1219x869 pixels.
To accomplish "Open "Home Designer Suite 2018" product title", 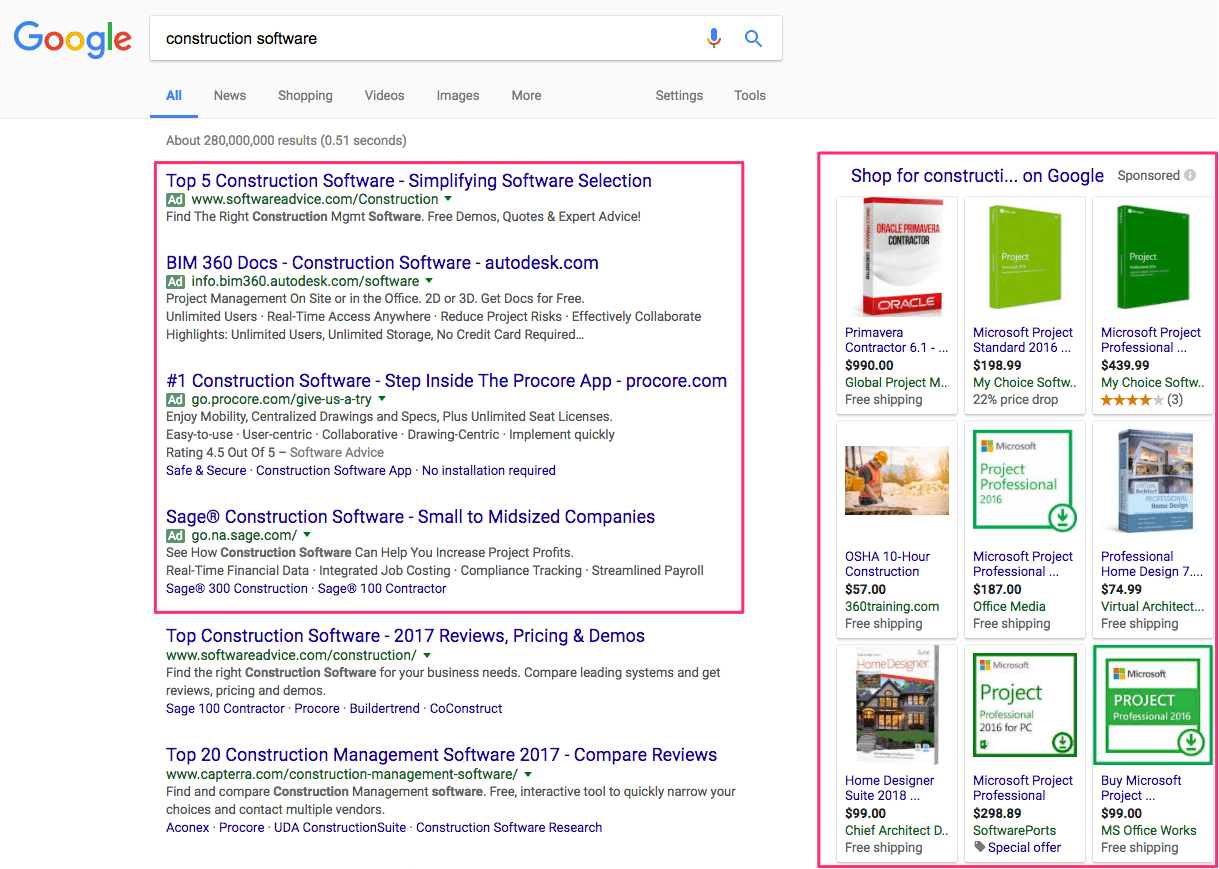I will pos(890,788).
